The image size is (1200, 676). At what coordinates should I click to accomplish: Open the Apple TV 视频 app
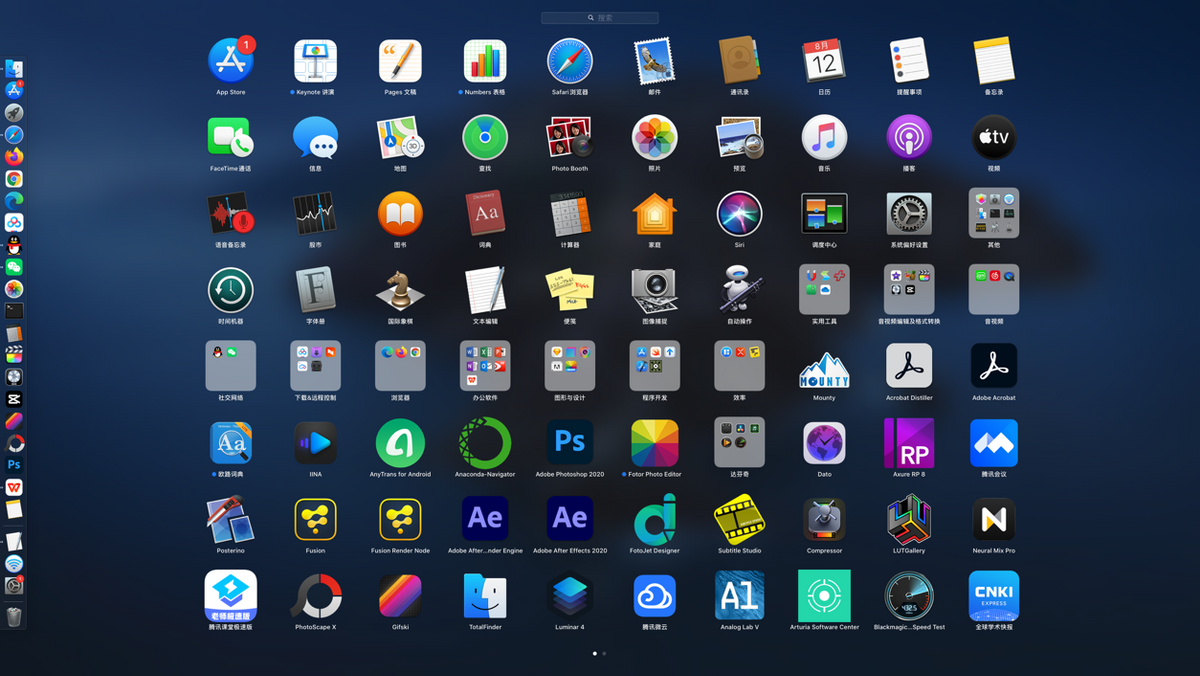coord(994,137)
